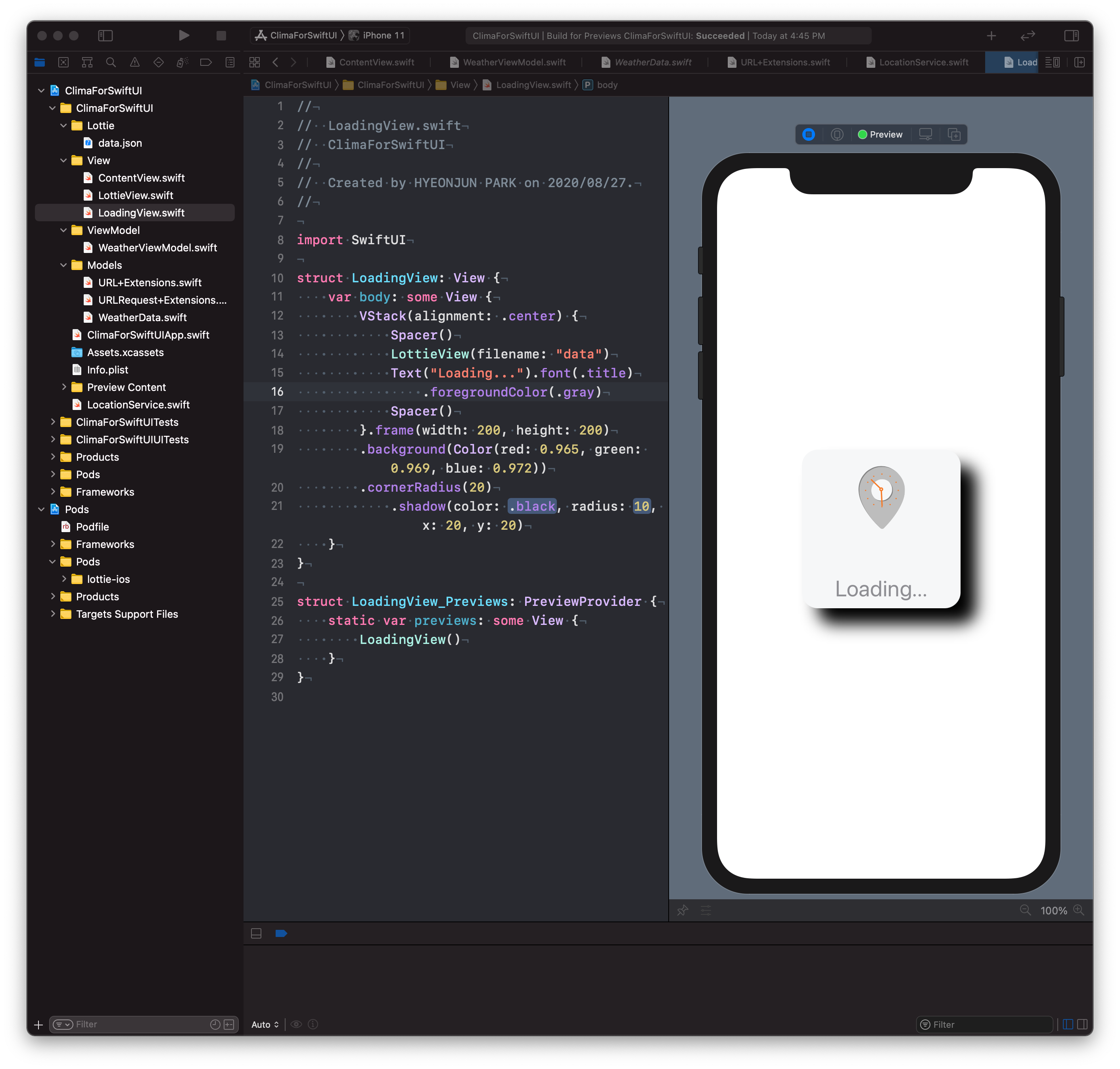Viewport: 1120px width, 1069px height.
Task: Click the Stop button in toolbar
Action: (x=221, y=35)
